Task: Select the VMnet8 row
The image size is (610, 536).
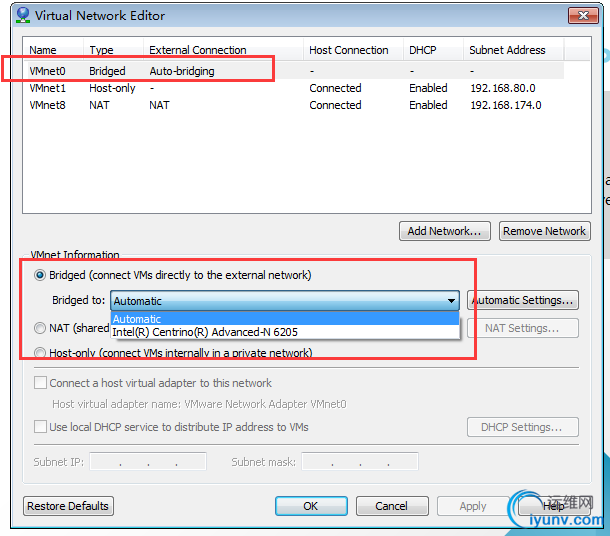Action: pos(296,105)
